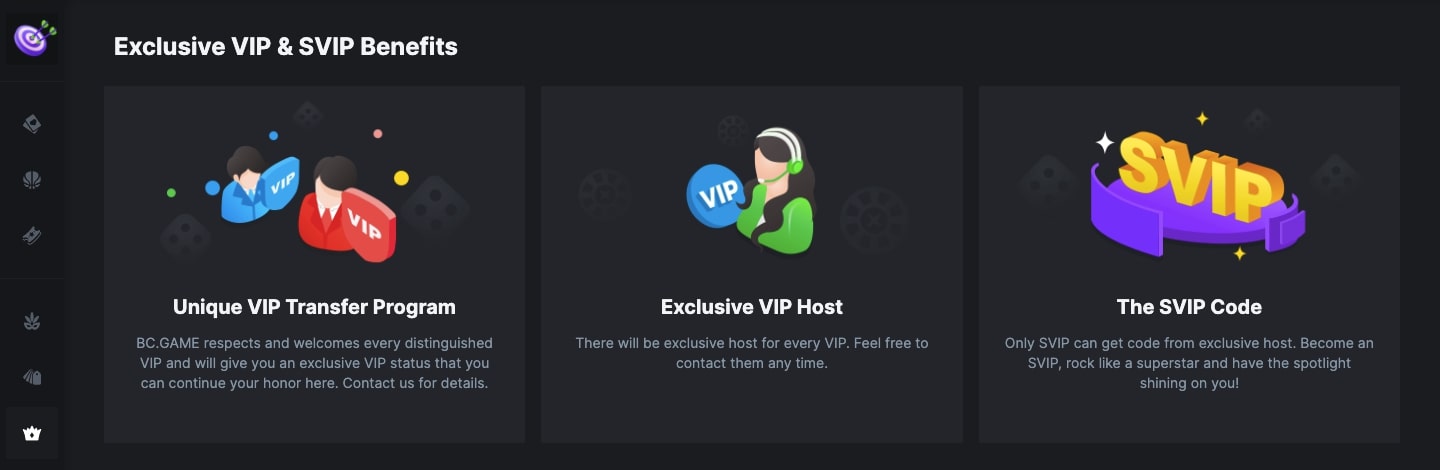Click the blue VIP badge held by host
The image size is (1441, 470).
714,195
